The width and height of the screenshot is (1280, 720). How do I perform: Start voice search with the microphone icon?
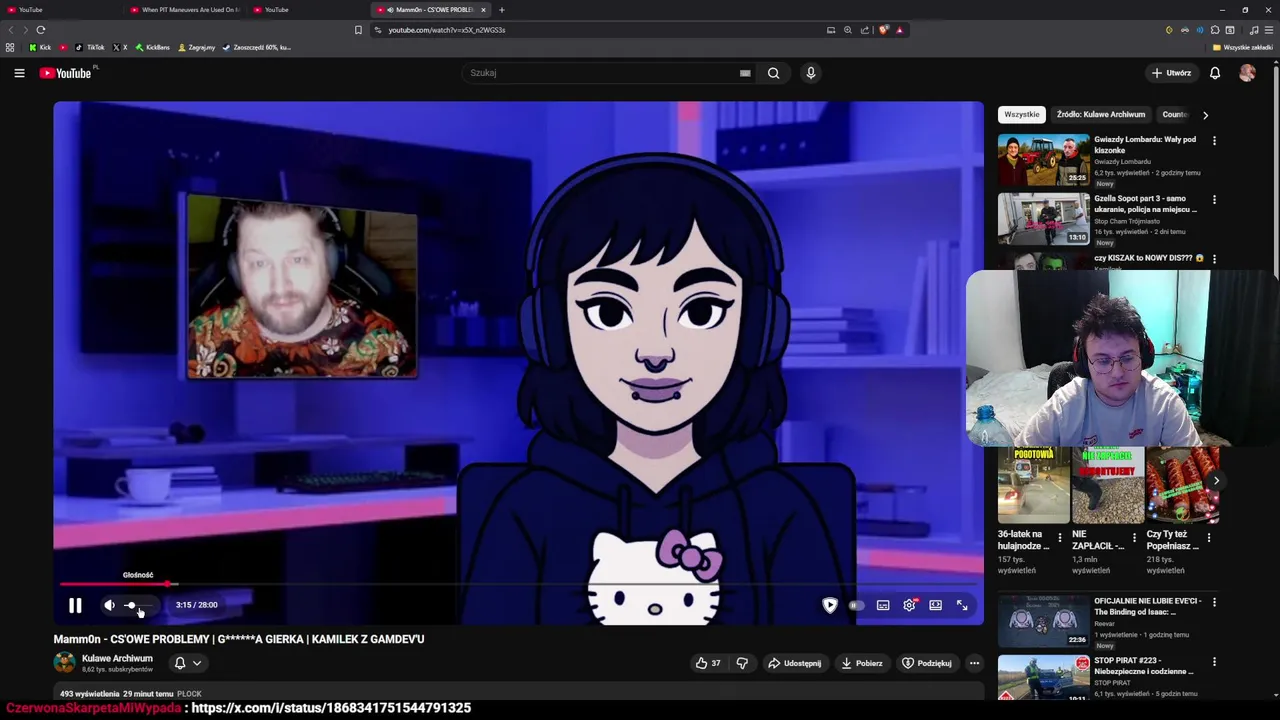[811, 73]
